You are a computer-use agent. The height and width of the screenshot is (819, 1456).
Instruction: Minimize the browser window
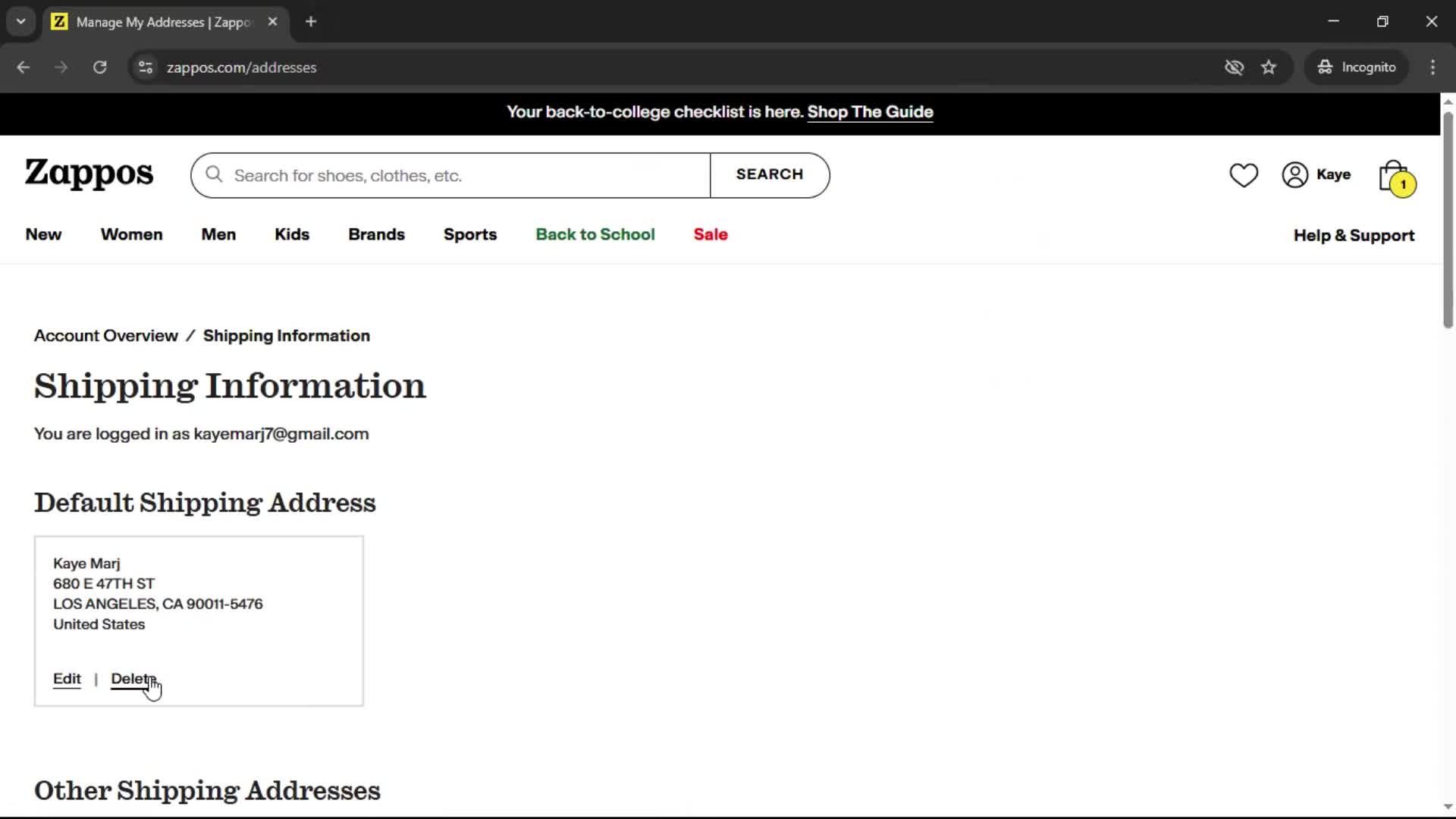1333,21
